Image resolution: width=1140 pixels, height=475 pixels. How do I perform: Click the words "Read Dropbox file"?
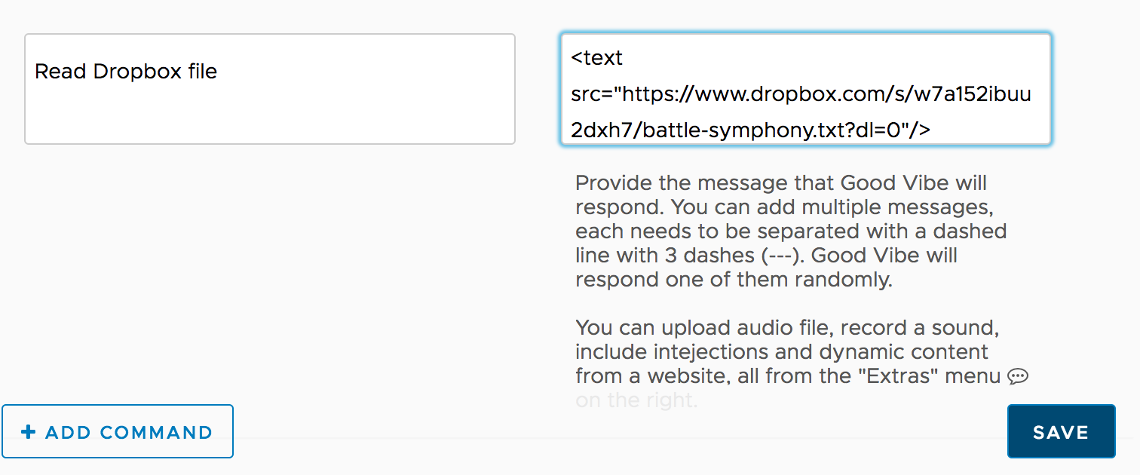click(126, 72)
